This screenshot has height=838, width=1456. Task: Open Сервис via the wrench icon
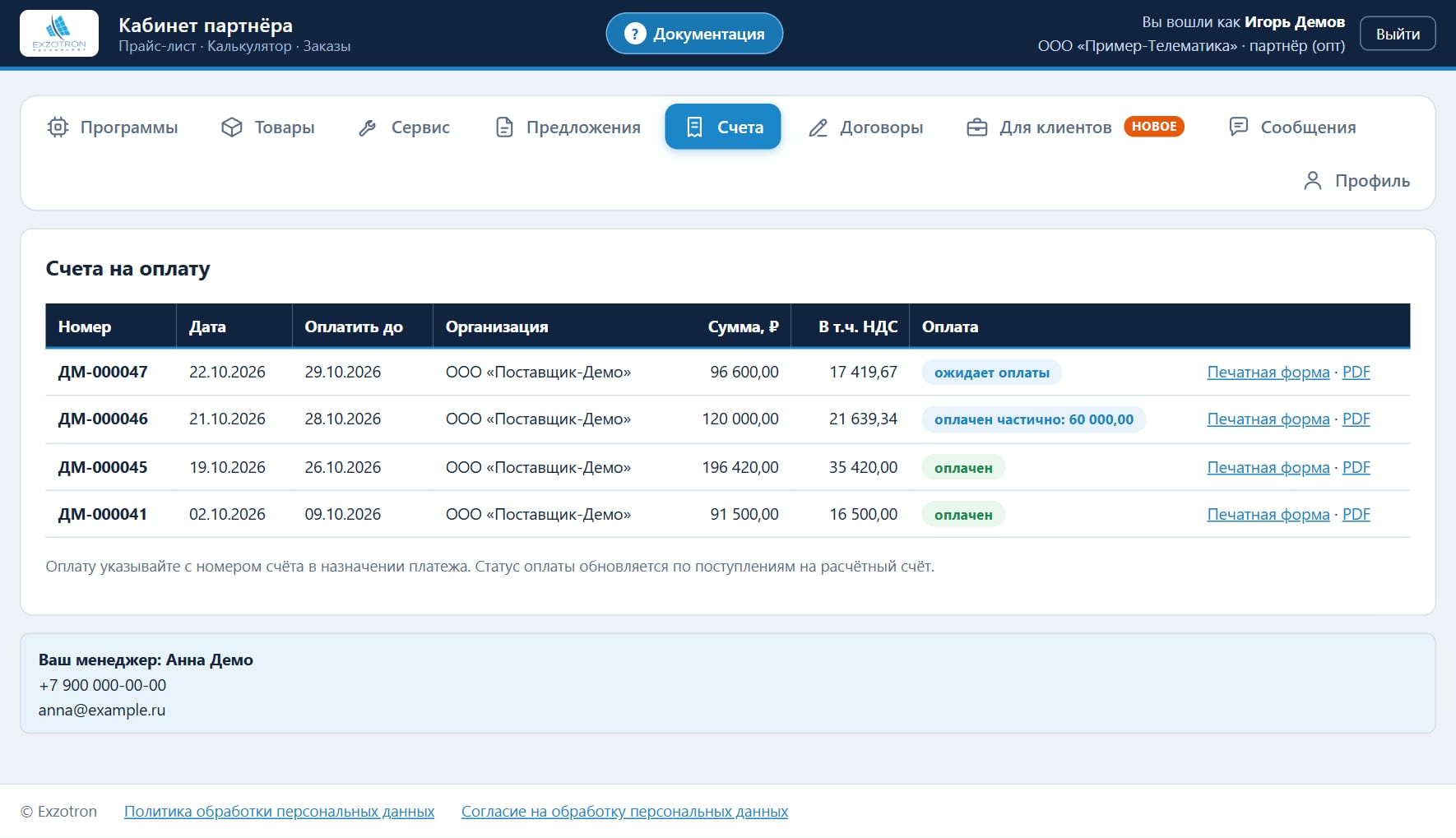coord(368,127)
